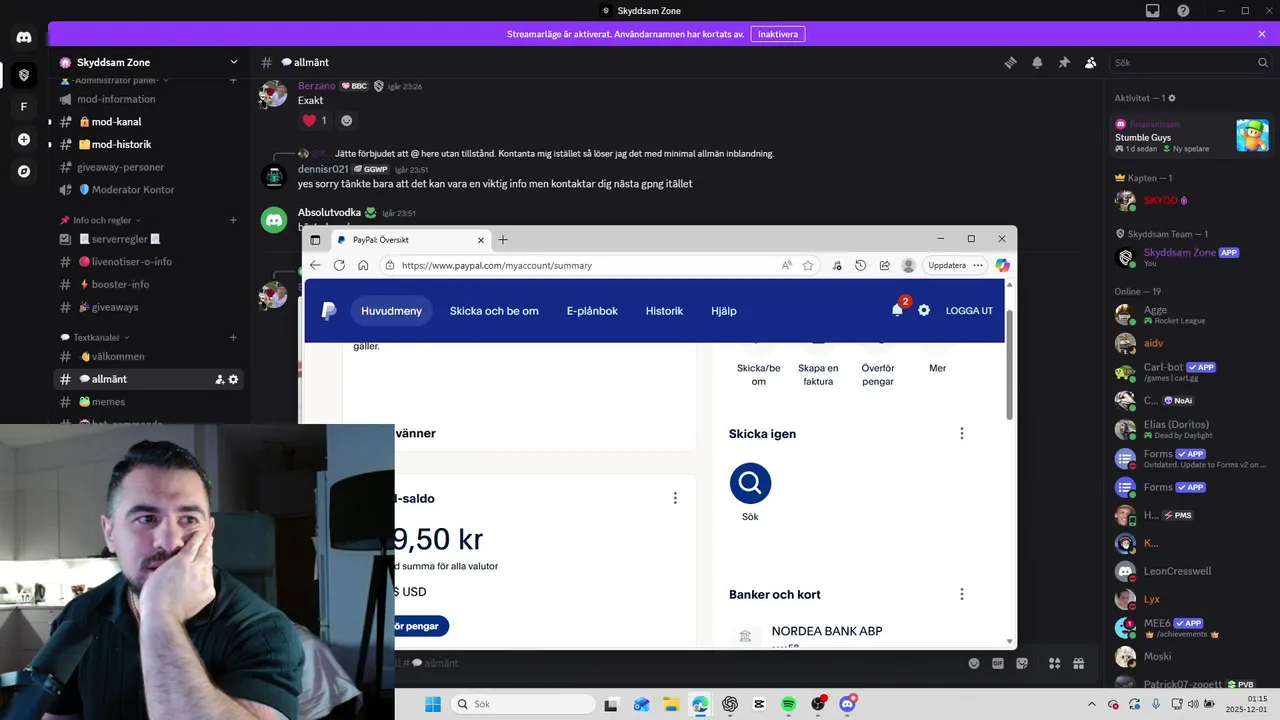Click LOGGA UT in PayPal
This screenshot has height=720, width=1280.
969,311
